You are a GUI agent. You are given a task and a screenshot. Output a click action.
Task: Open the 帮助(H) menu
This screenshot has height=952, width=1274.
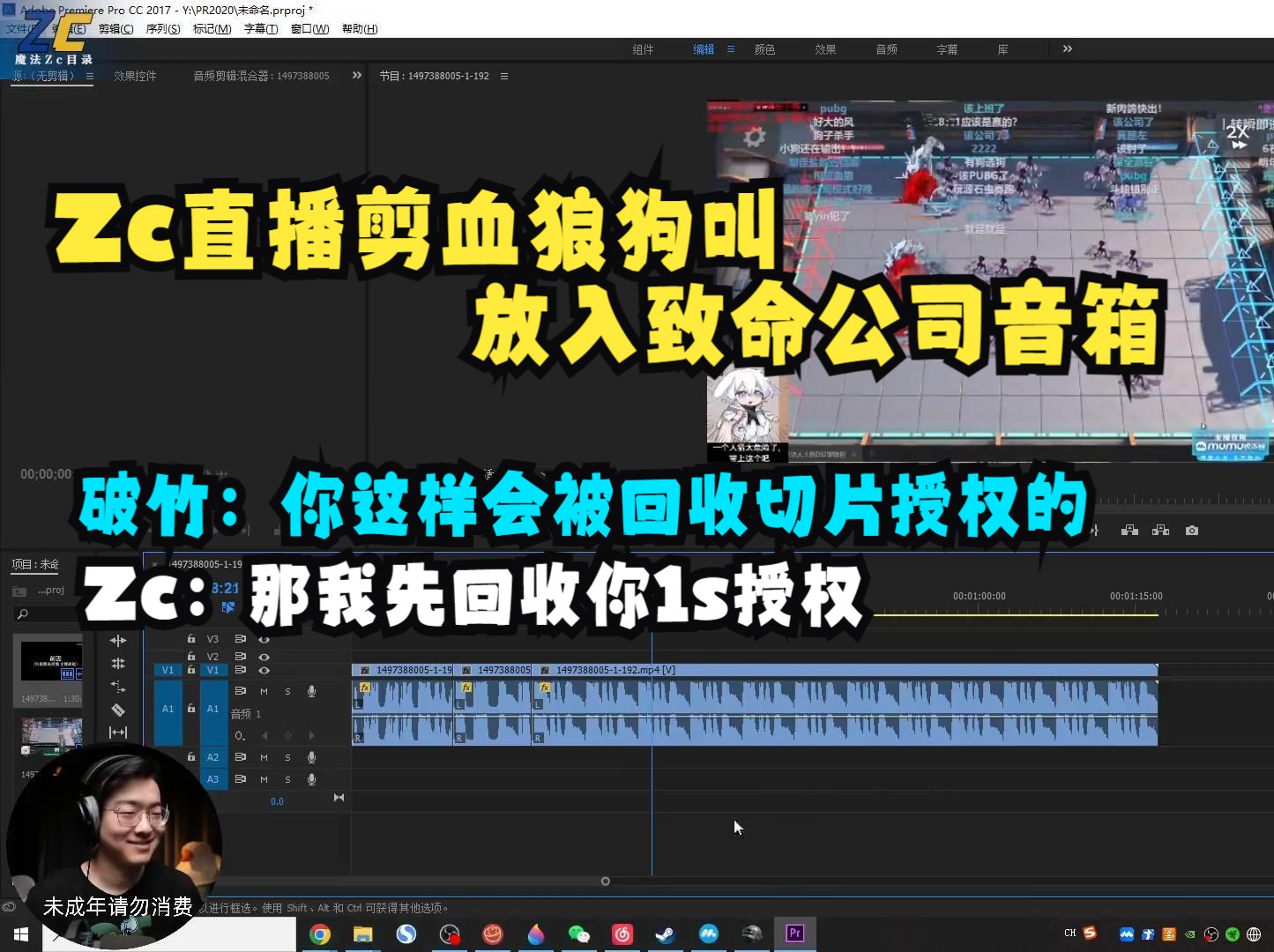[360, 29]
